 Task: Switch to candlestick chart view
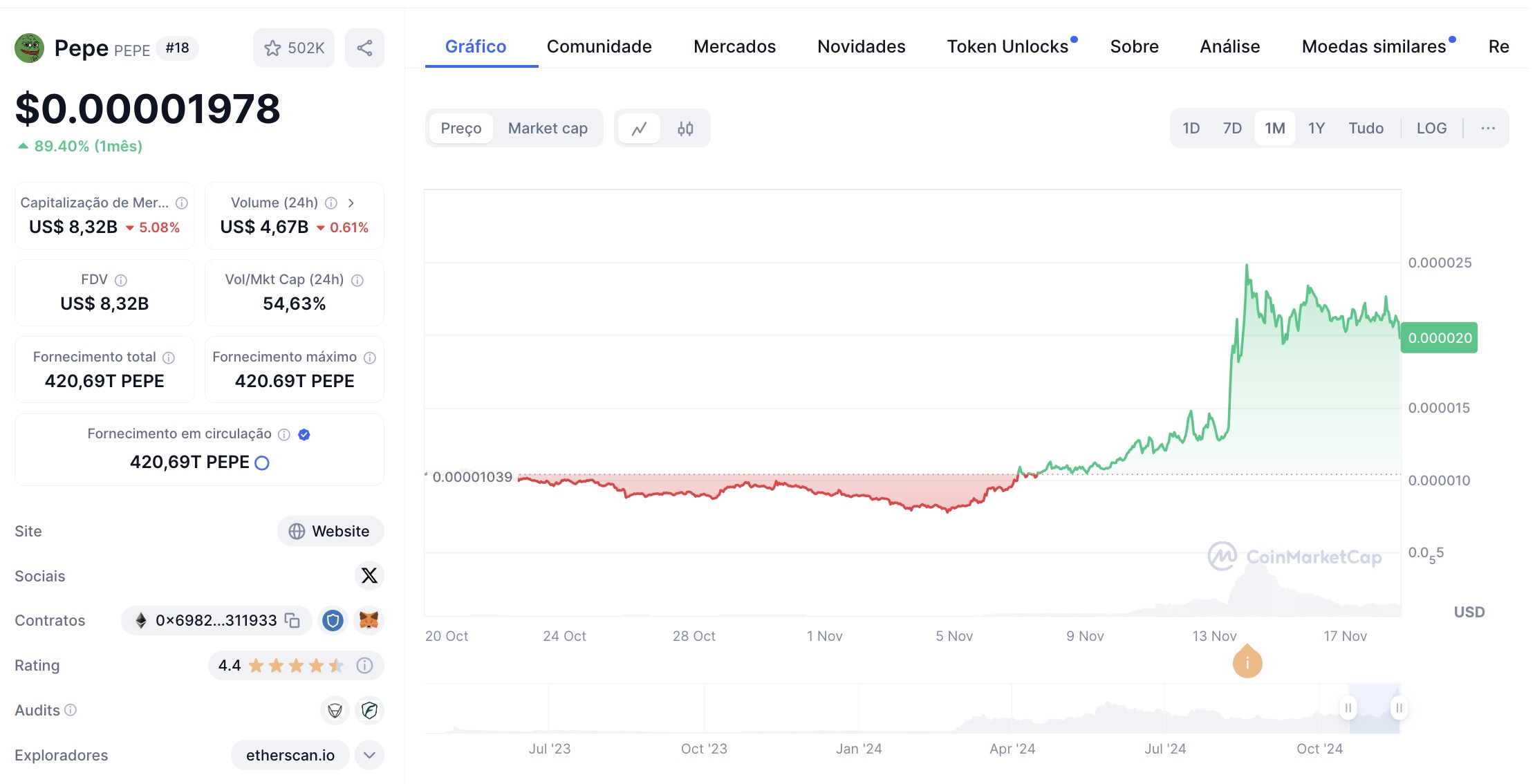tap(685, 129)
